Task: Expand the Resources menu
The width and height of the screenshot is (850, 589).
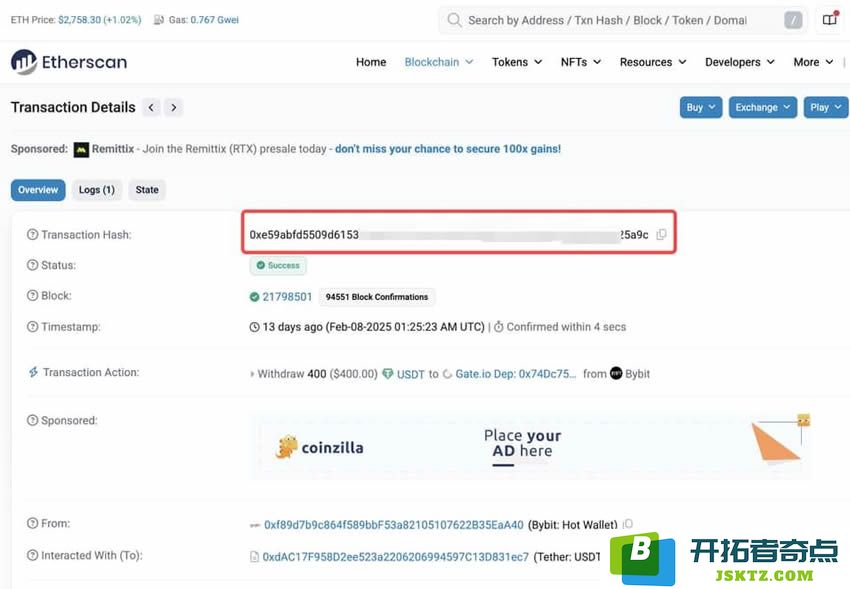Action: coord(653,62)
